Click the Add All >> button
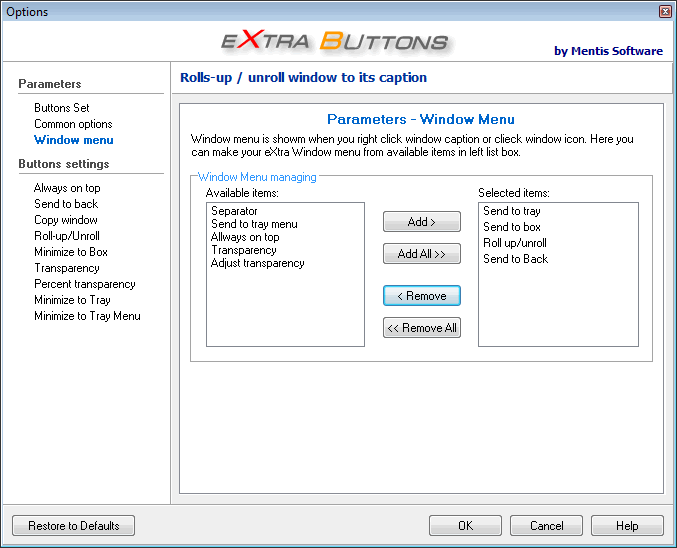677x548 pixels. click(421, 254)
